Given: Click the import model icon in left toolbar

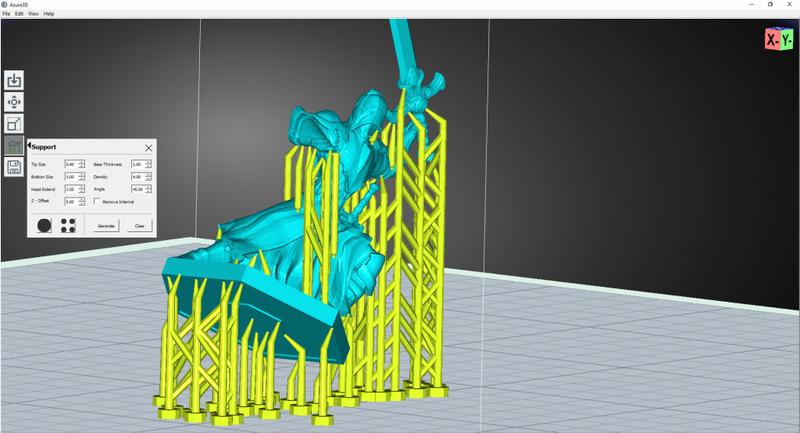Looking at the screenshot, I should pos(14,80).
